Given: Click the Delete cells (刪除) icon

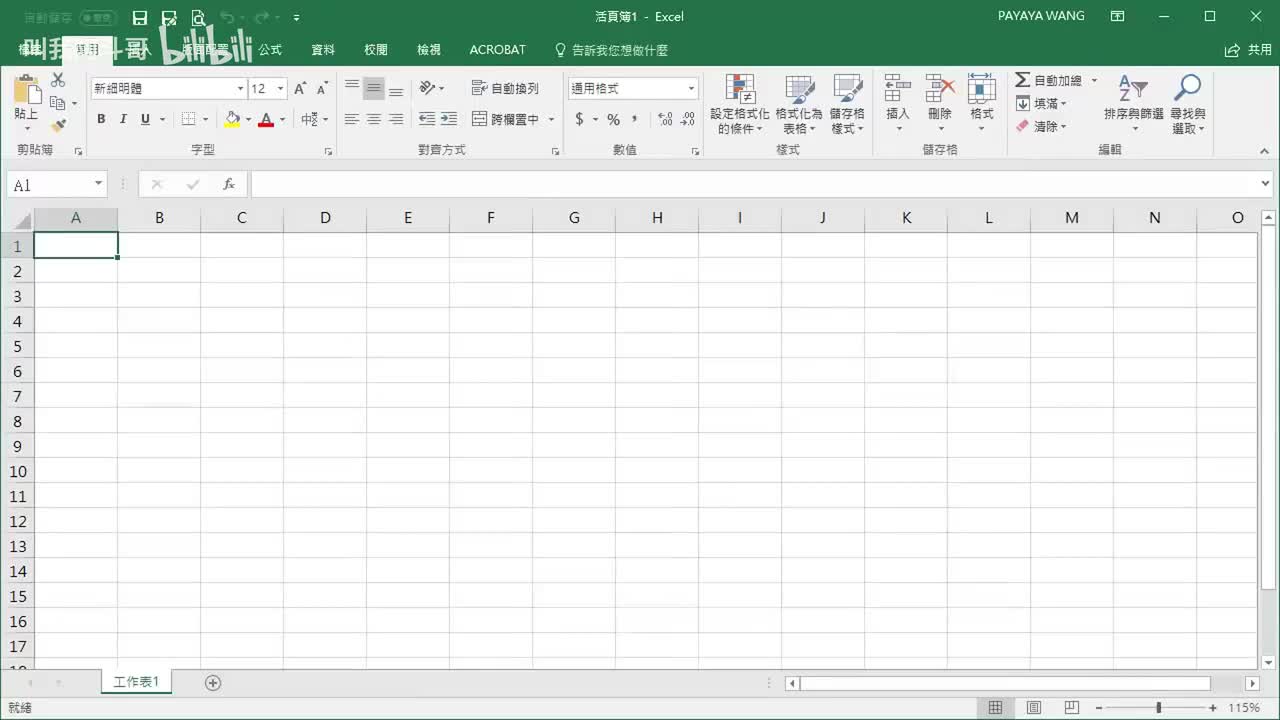Looking at the screenshot, I should pyautogui.click(x=940, y=88).
